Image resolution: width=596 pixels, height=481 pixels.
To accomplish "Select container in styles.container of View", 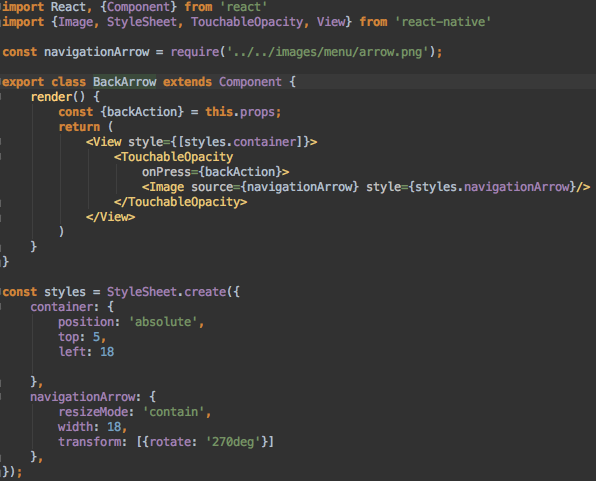I will point(265,142).
